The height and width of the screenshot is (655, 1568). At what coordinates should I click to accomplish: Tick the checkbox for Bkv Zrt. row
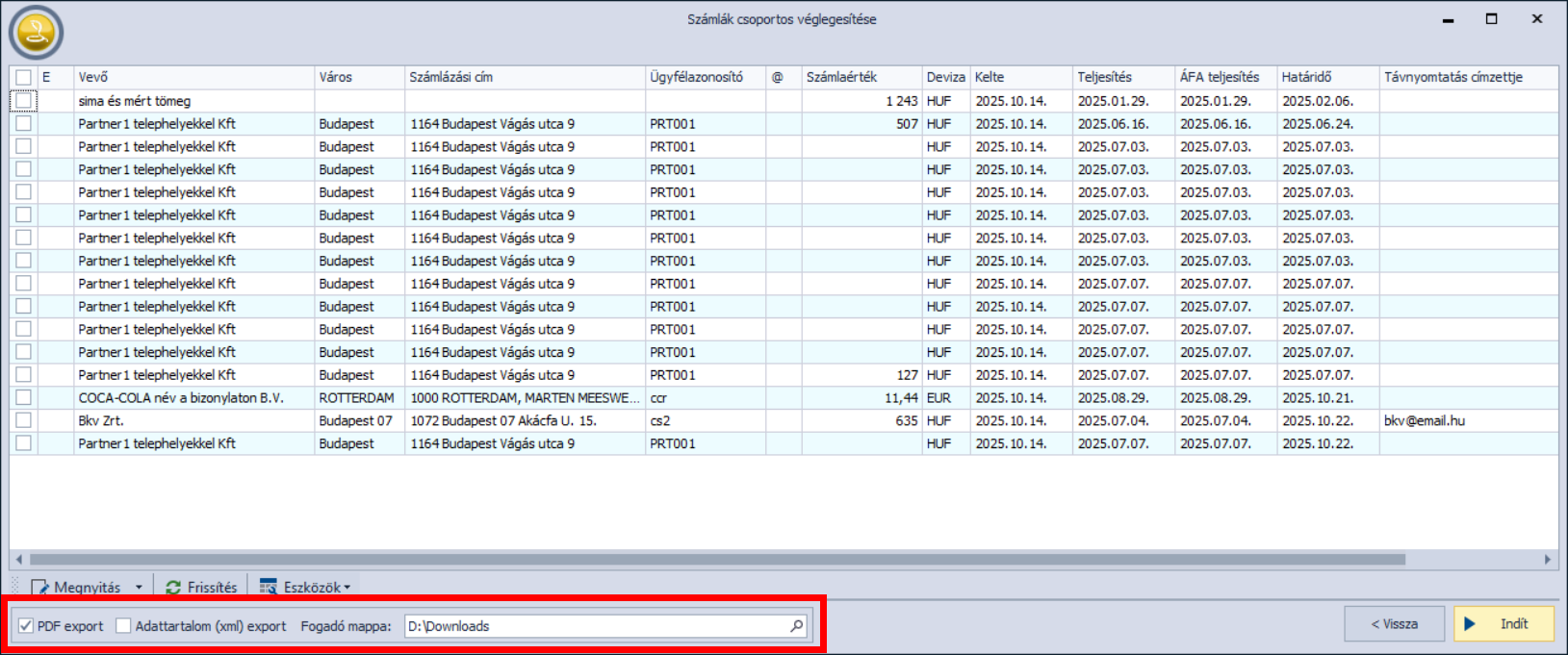tap(23, 420)
